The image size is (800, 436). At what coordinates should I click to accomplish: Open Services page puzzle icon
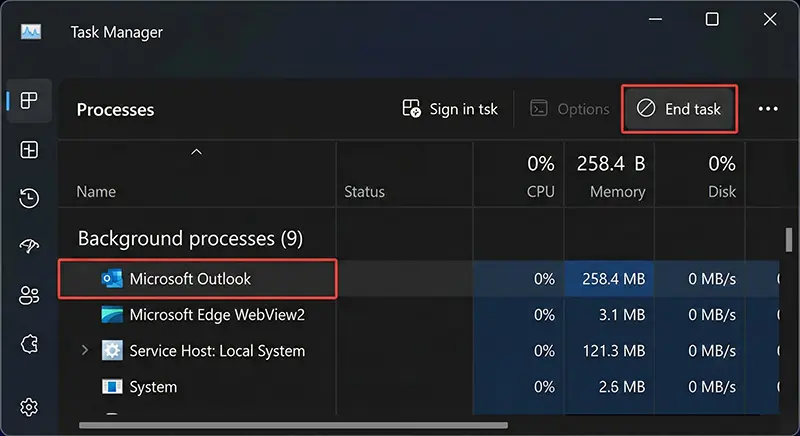coord(29,344)
